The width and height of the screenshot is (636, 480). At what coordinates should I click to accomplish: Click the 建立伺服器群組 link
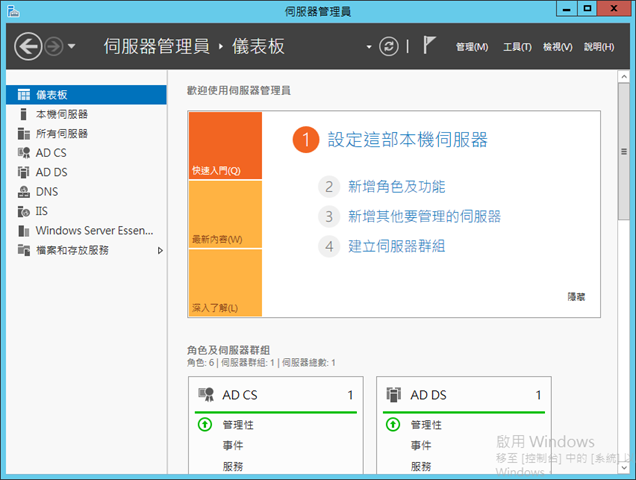[x=397, y=246]
